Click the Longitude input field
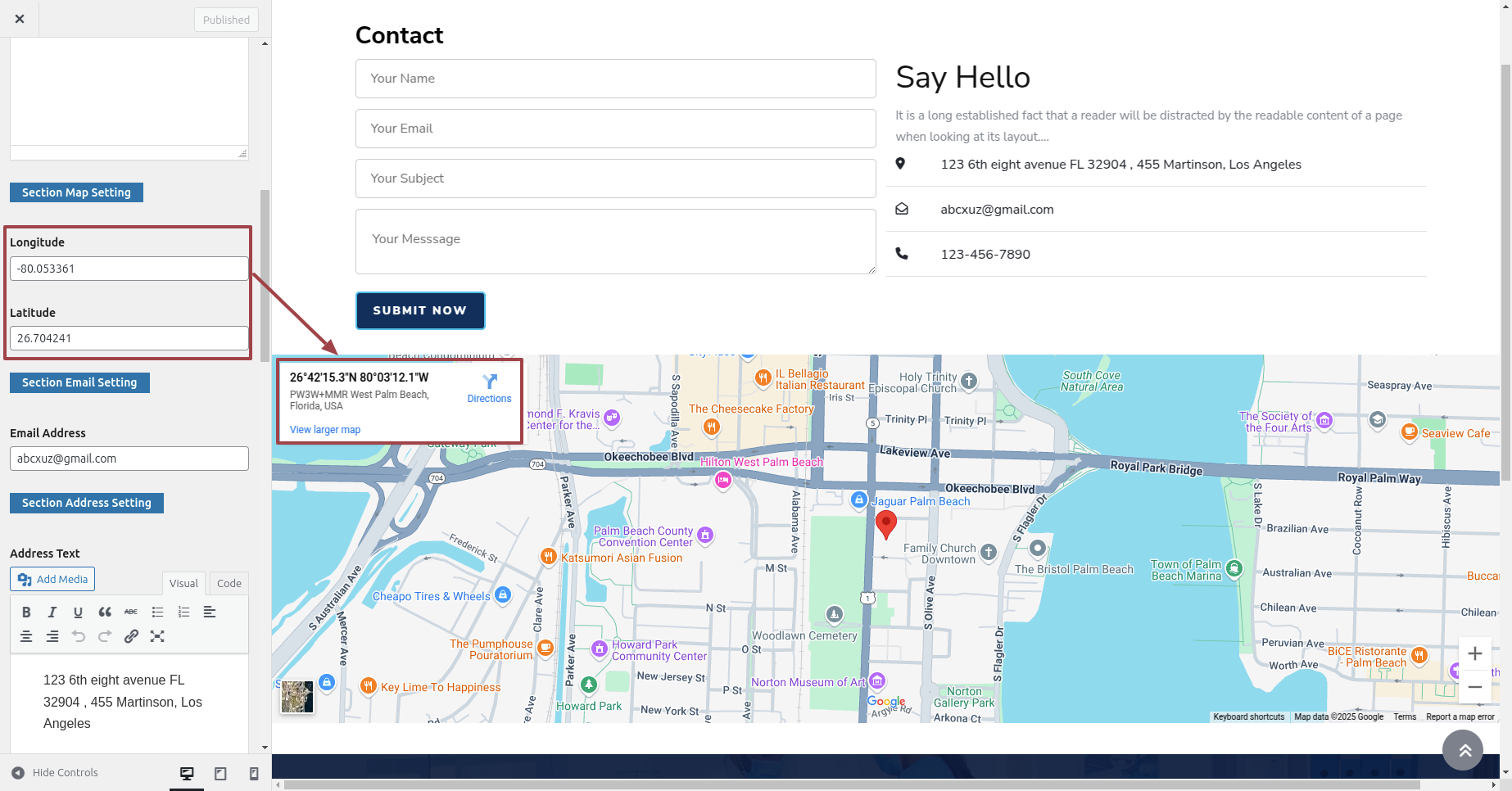 point(129,269)
